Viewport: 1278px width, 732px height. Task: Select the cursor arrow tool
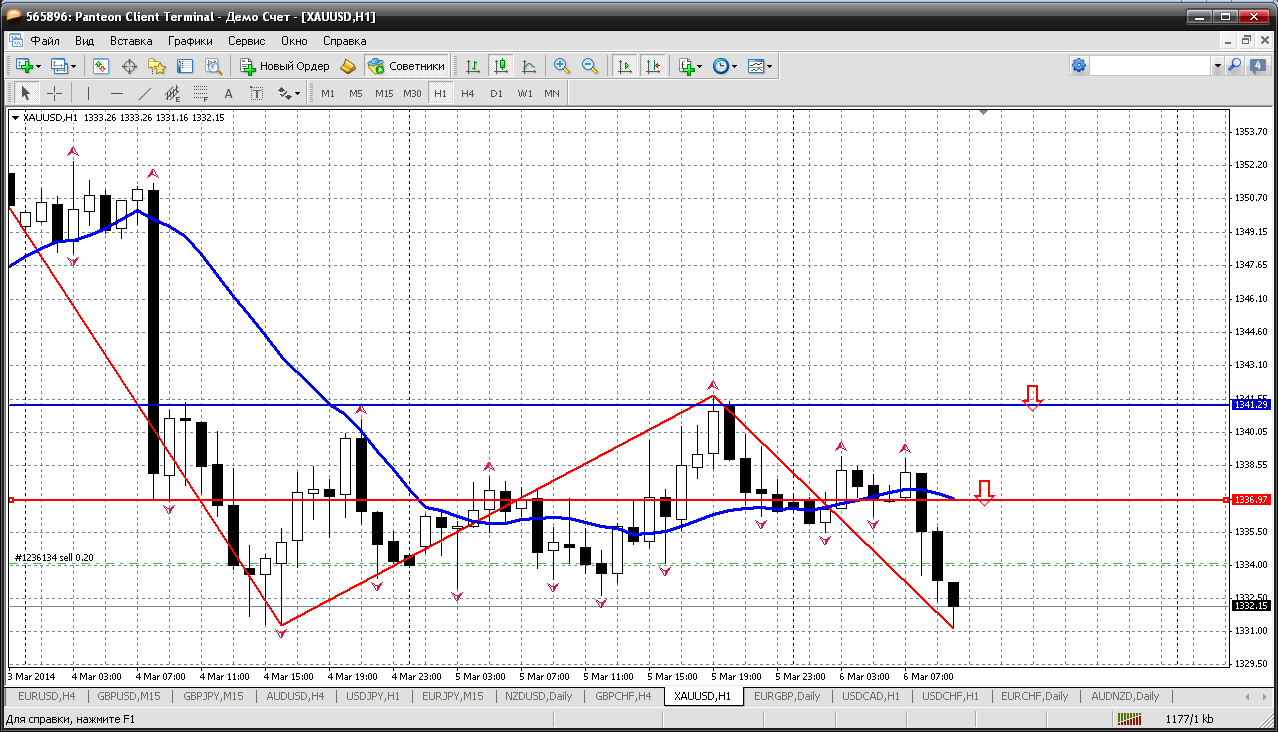point(26,93)
